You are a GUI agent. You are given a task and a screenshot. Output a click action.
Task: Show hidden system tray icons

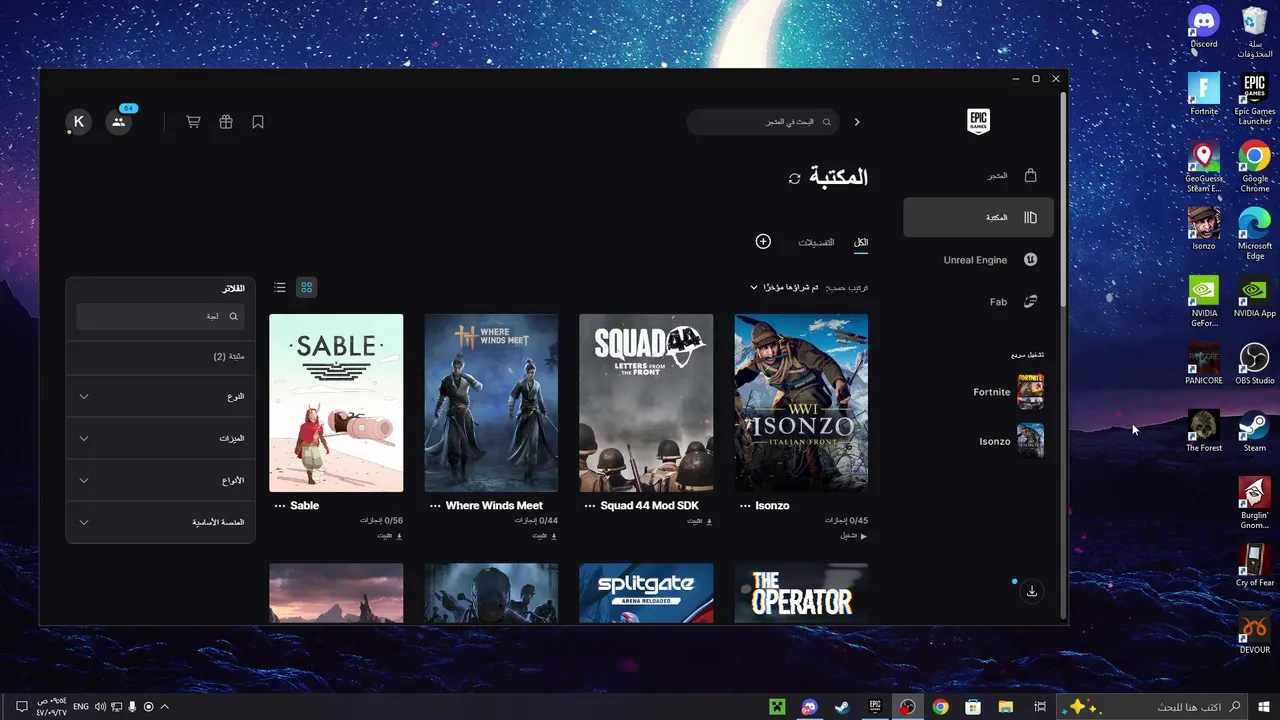point(164,707)
